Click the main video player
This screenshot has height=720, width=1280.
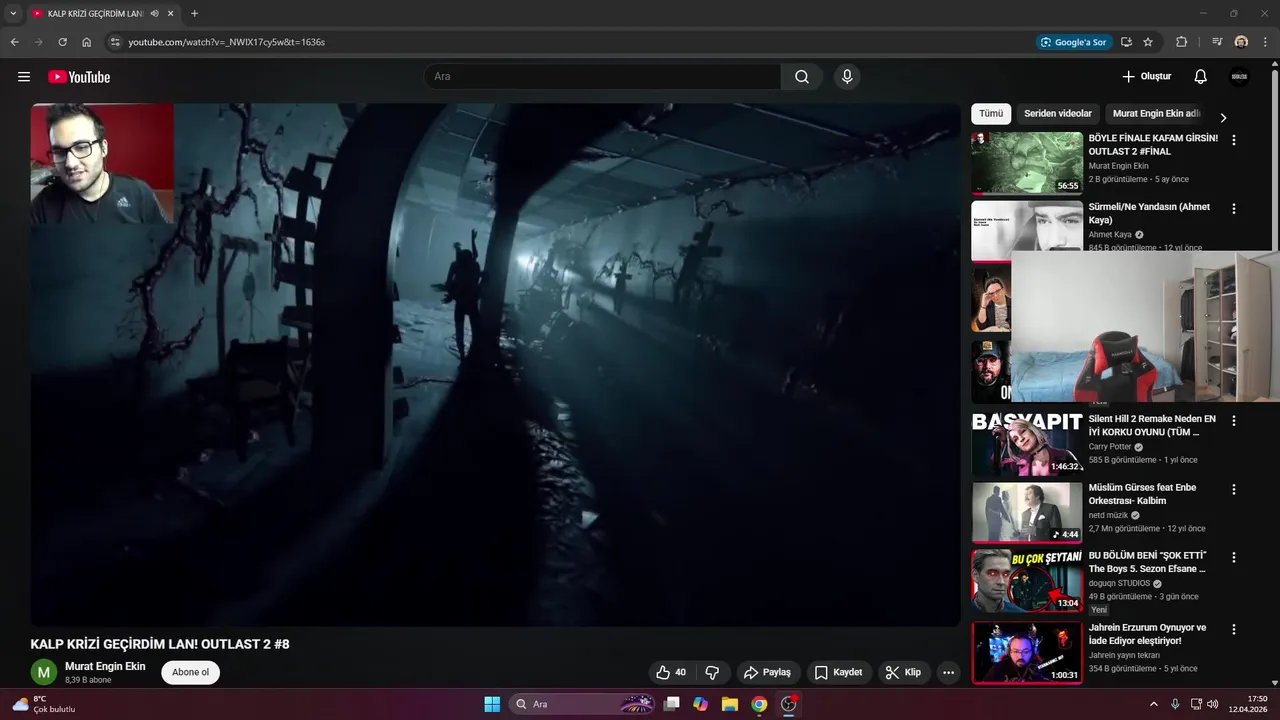495,365
